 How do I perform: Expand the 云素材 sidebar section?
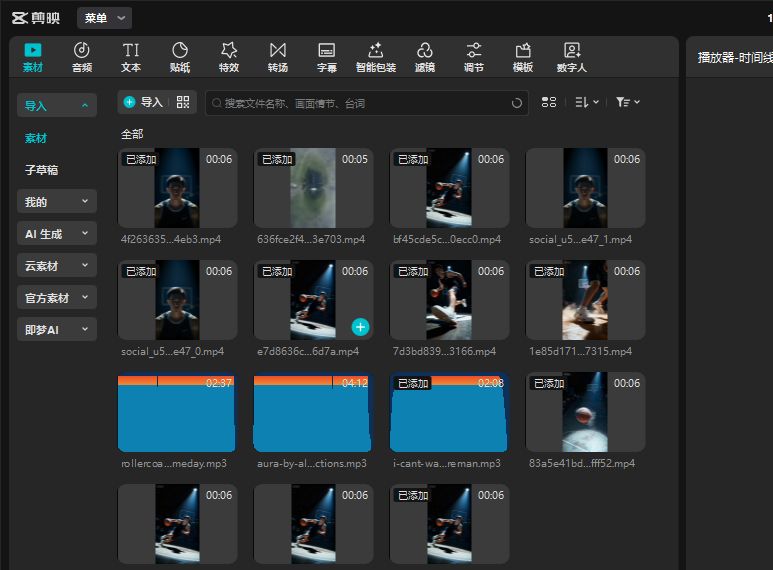coord(57,266)
